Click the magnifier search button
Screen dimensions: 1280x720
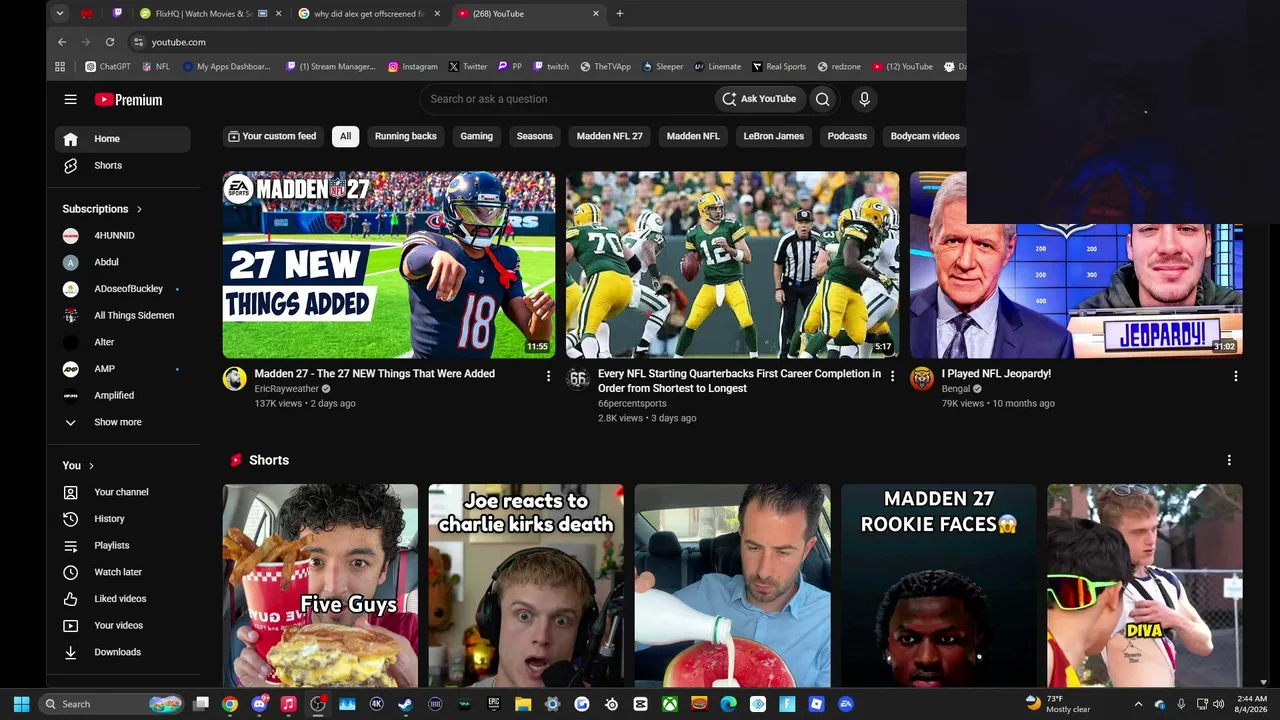point(822,99)
